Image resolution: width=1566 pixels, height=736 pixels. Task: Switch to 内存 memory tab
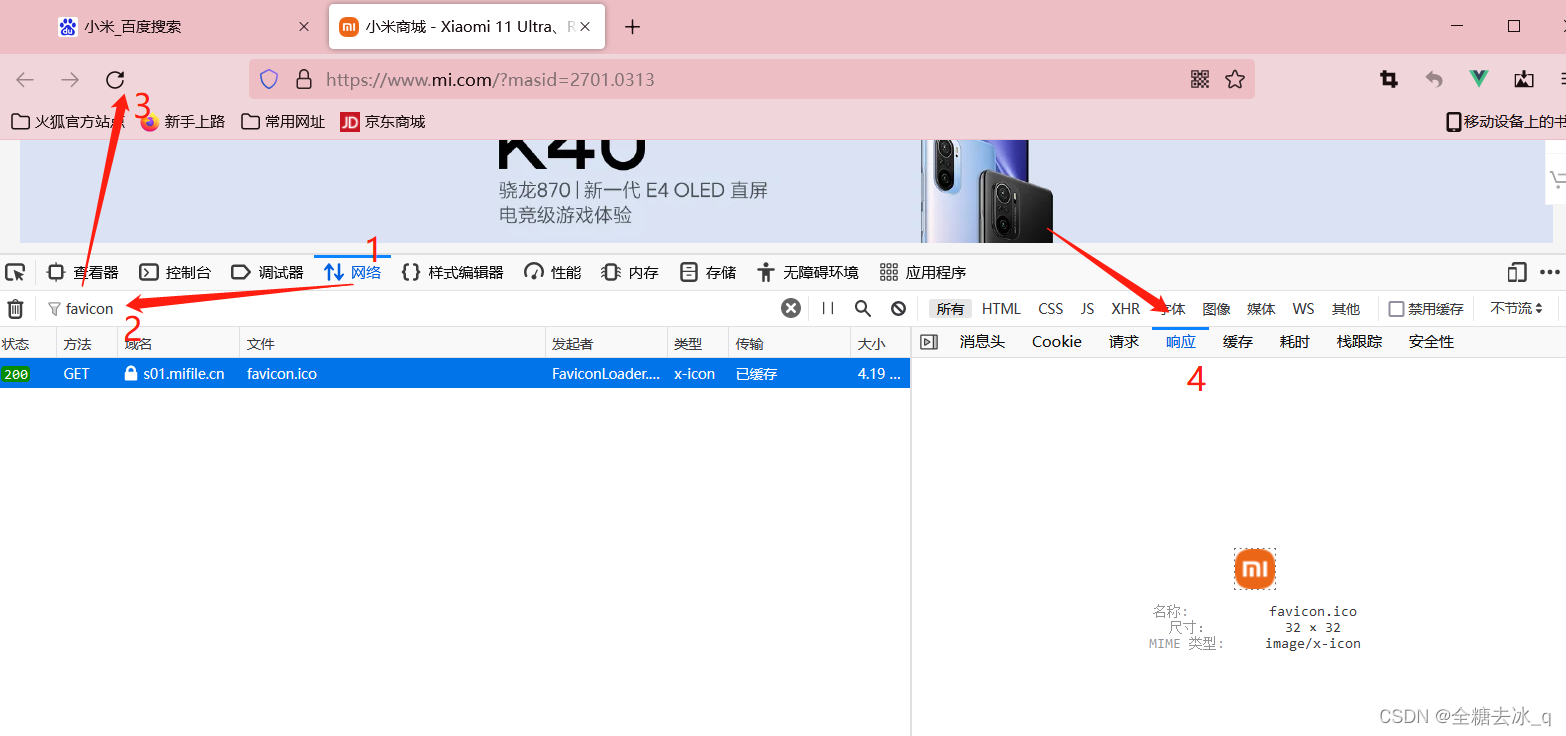(631, 272)
